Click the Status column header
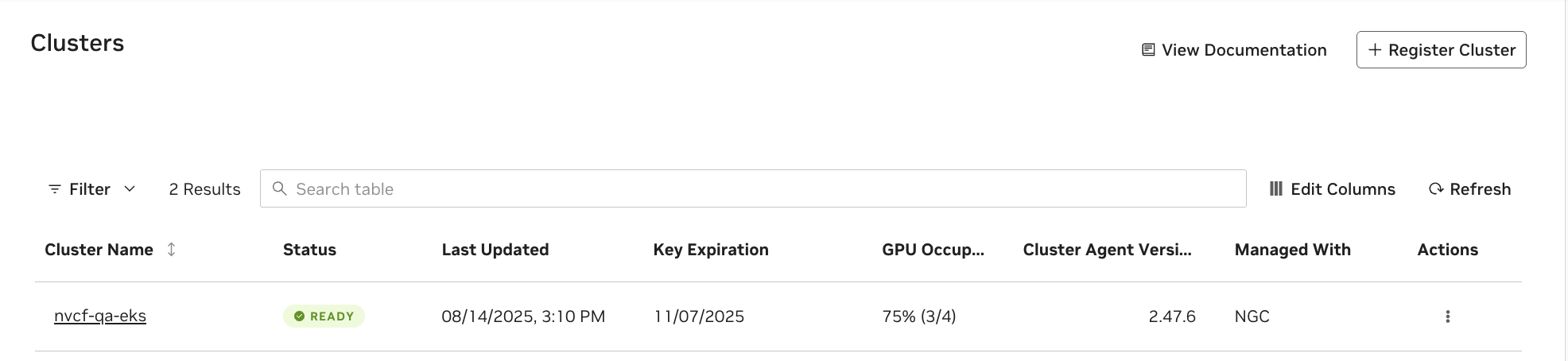Screen dimensions: 1568x361 click(x=309, y=250)
